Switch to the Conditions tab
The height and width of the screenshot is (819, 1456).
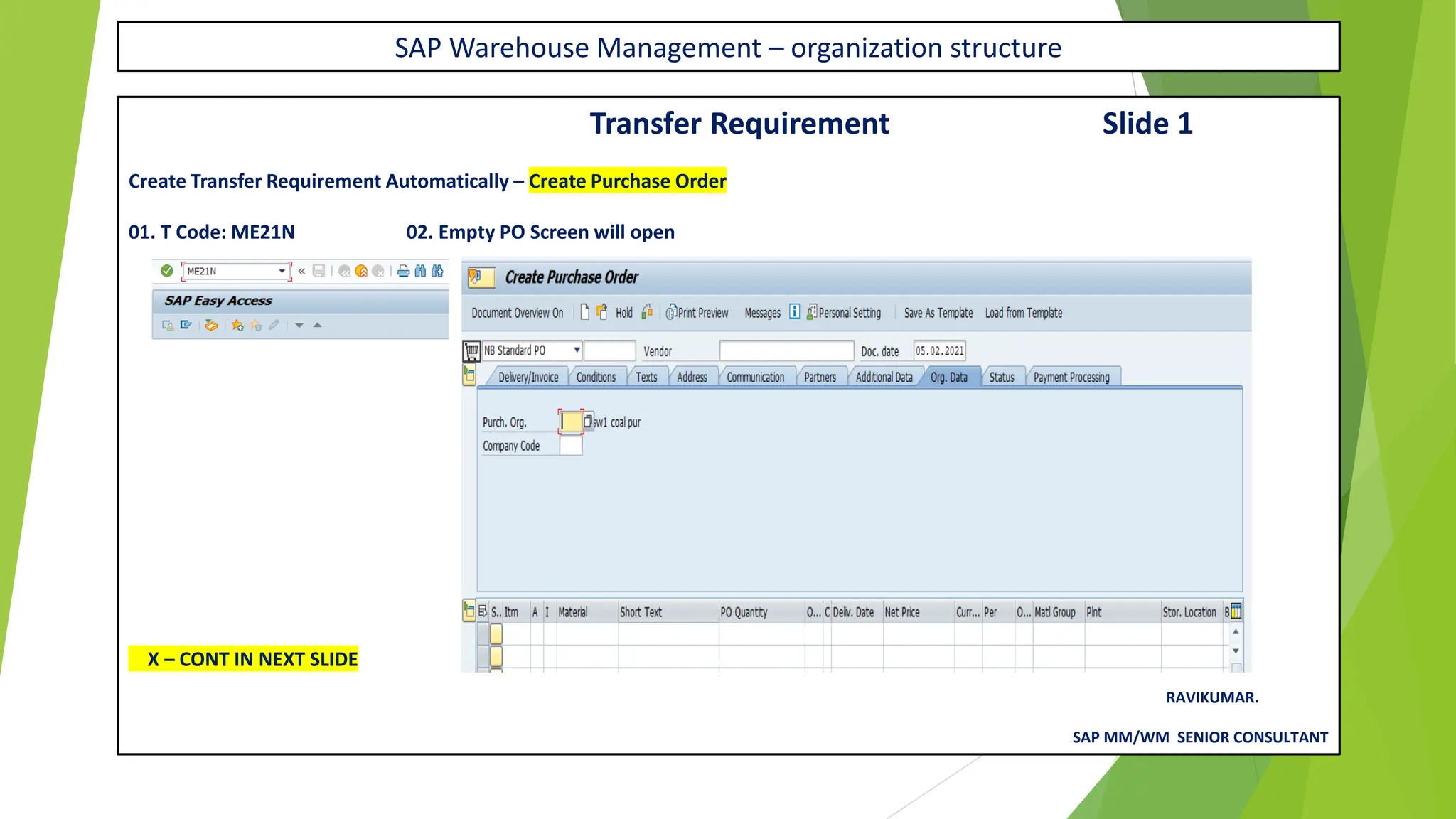point(596,378)
